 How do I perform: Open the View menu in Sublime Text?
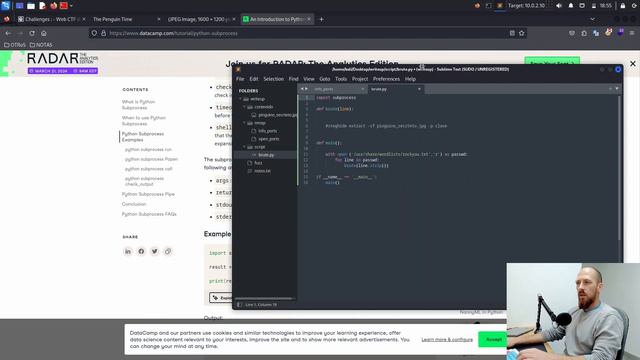coord(309,79)
